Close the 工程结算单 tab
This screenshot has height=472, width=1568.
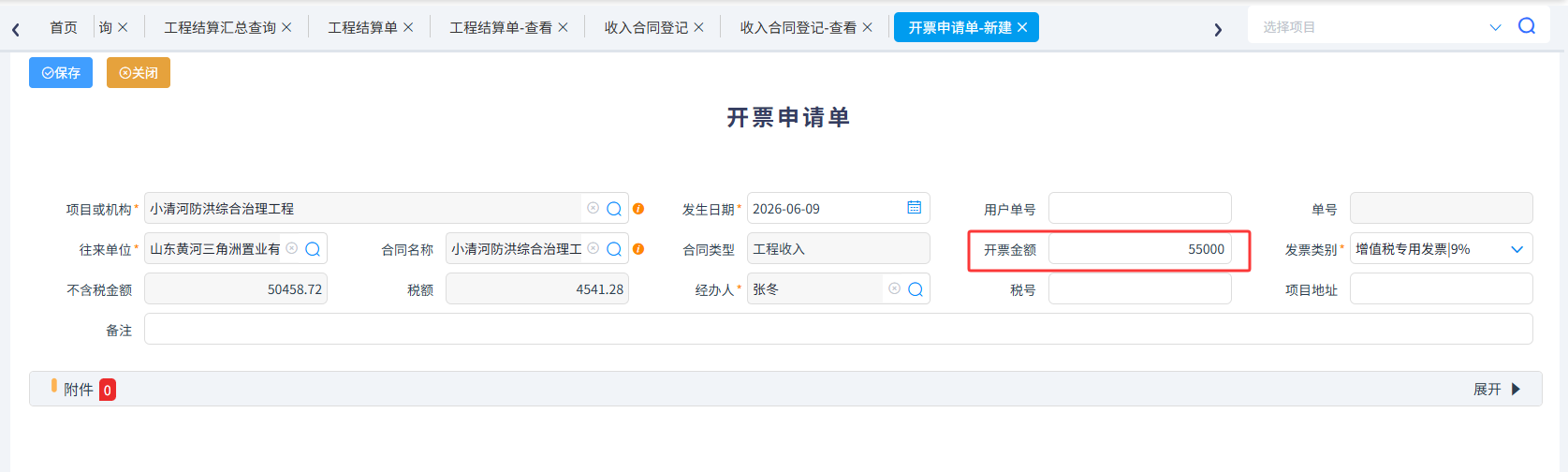pos(408,28)
